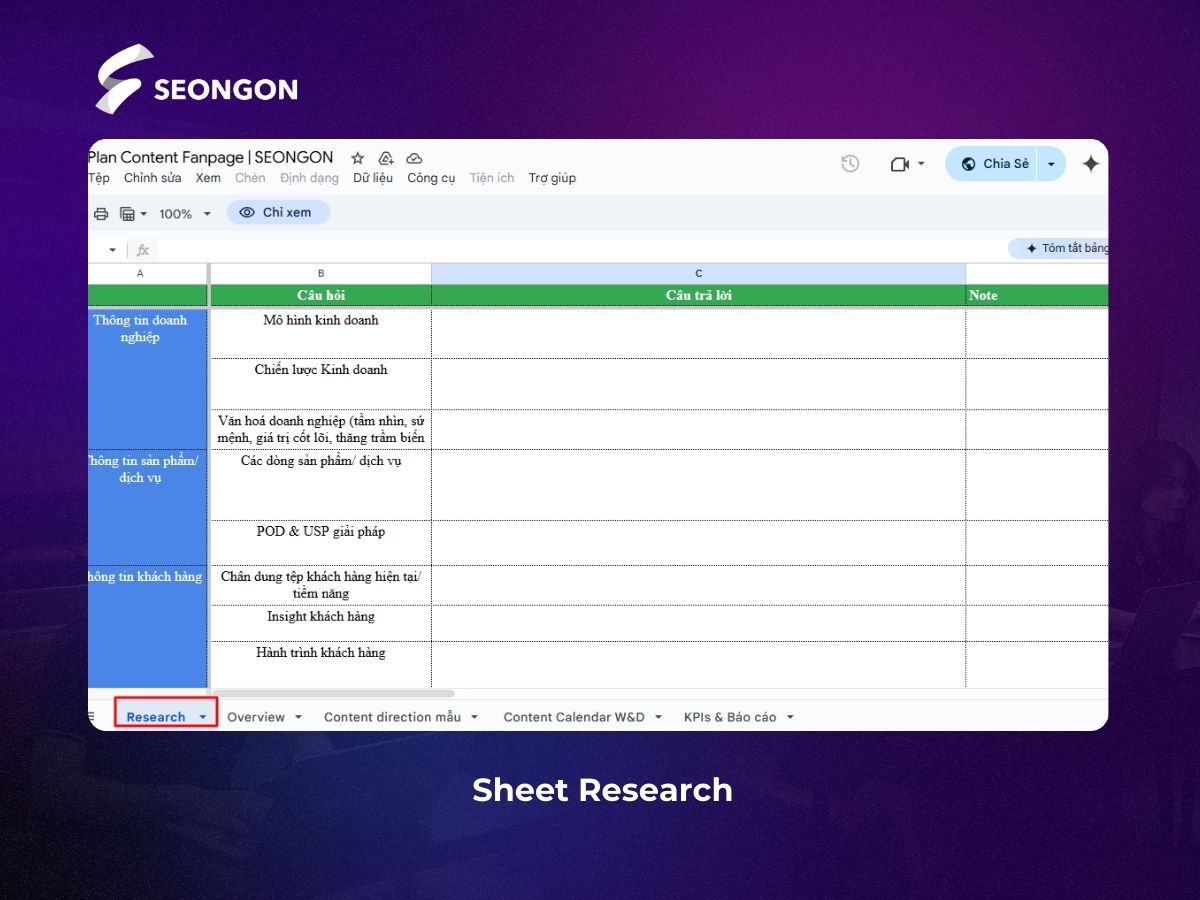Click the print icon

click(101, 213)
